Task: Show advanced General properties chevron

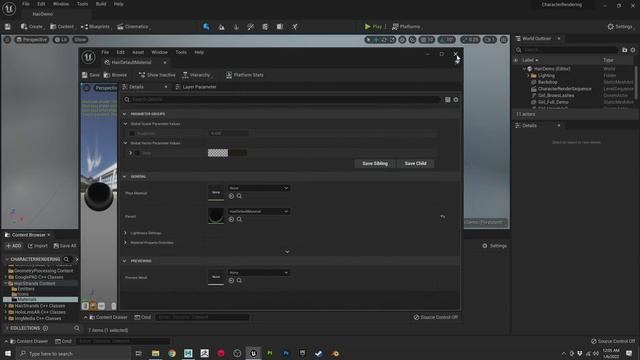Action: [x=287, y=252]
